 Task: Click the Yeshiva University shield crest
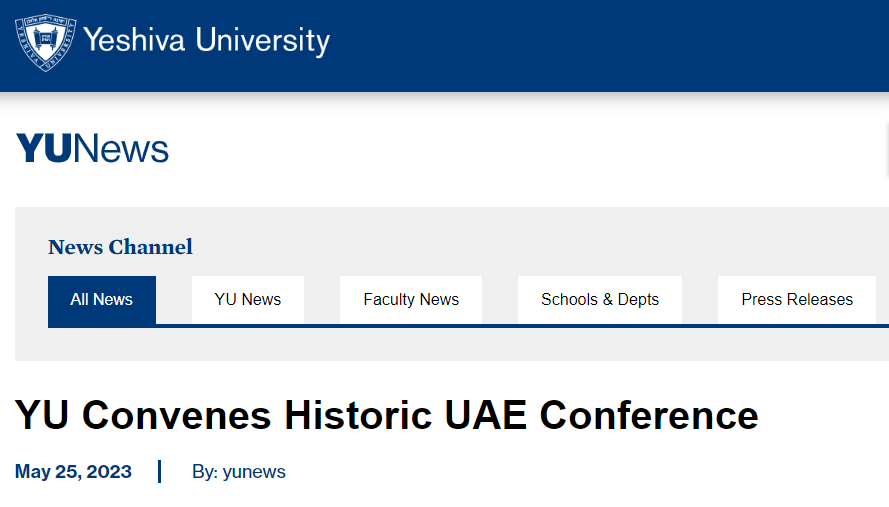(45, 42)
